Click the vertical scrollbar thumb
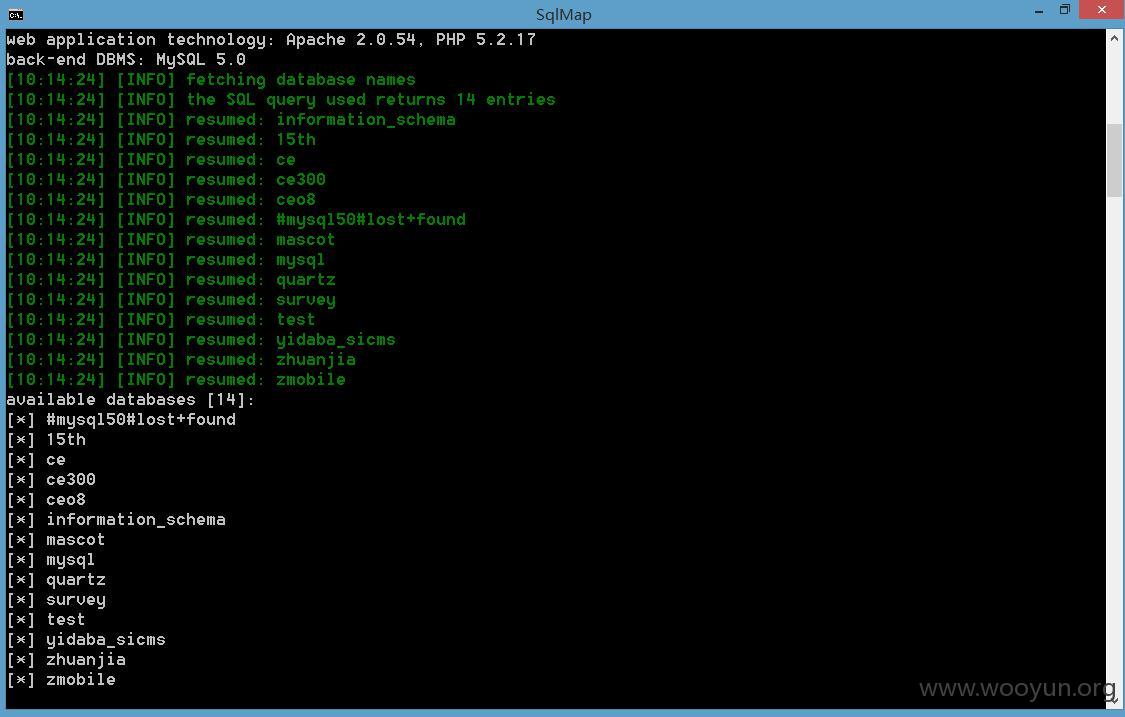This screenshot has height=717, width=1125. click(1114, 160)
